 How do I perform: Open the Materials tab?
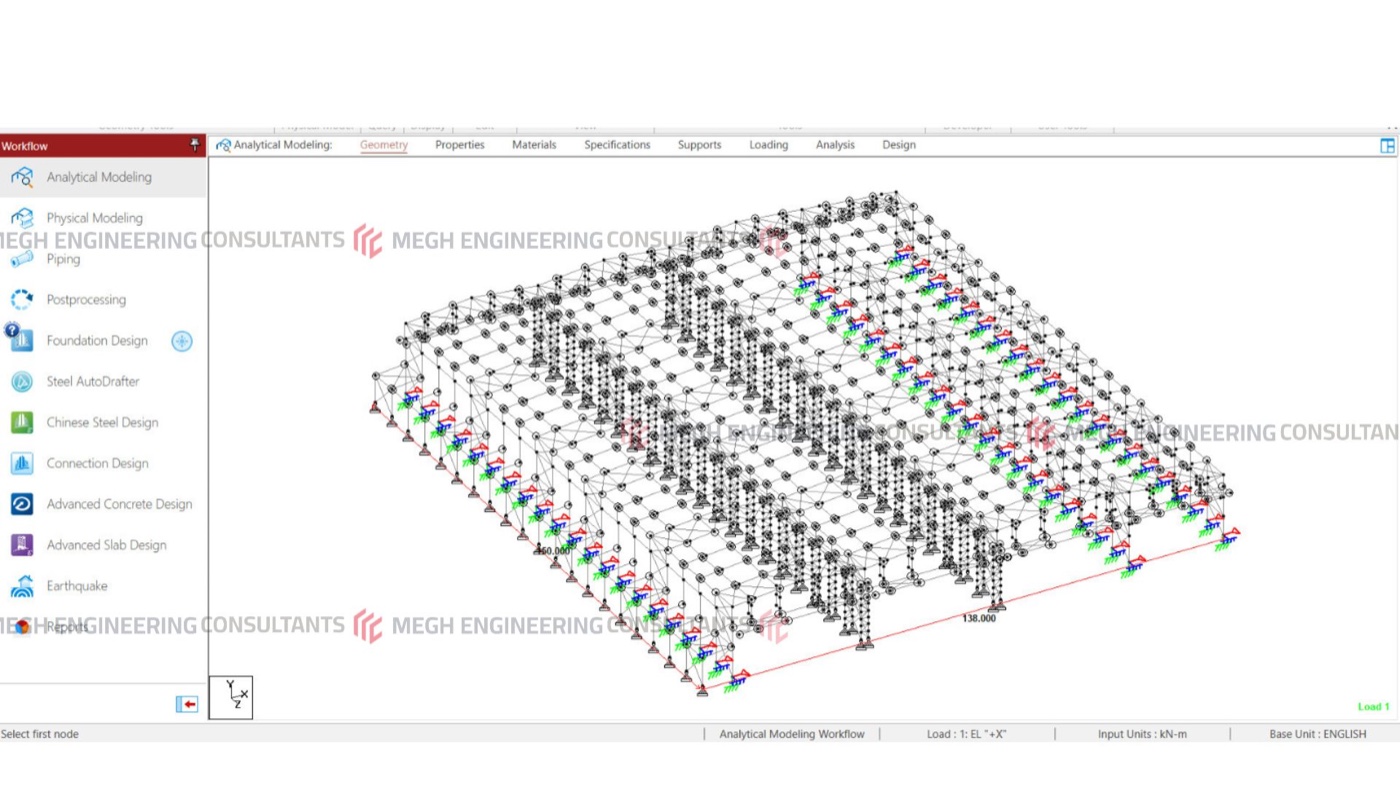pos(534,145)
